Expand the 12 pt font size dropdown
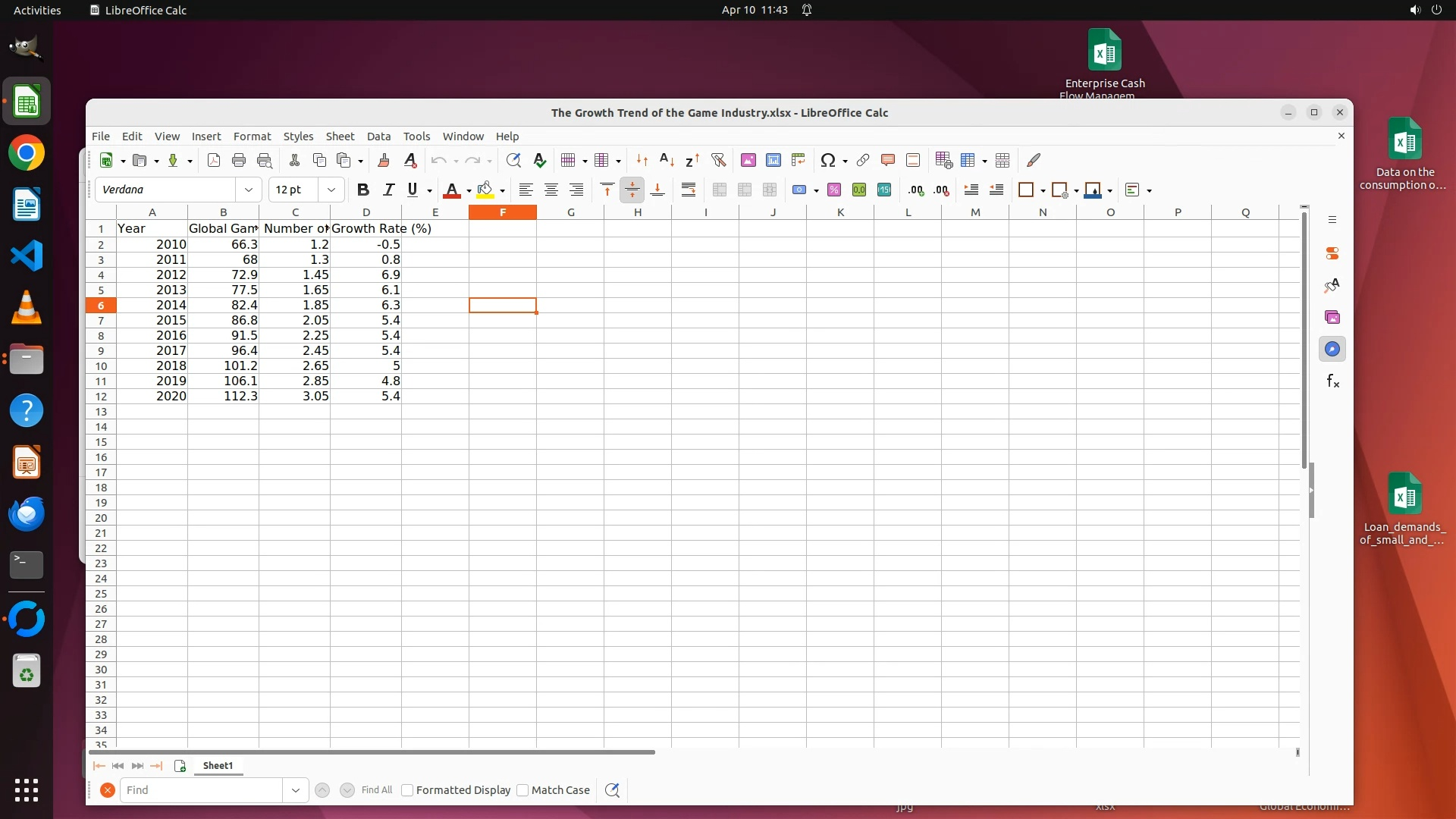The image size is (1456, 819). (331, 190)
